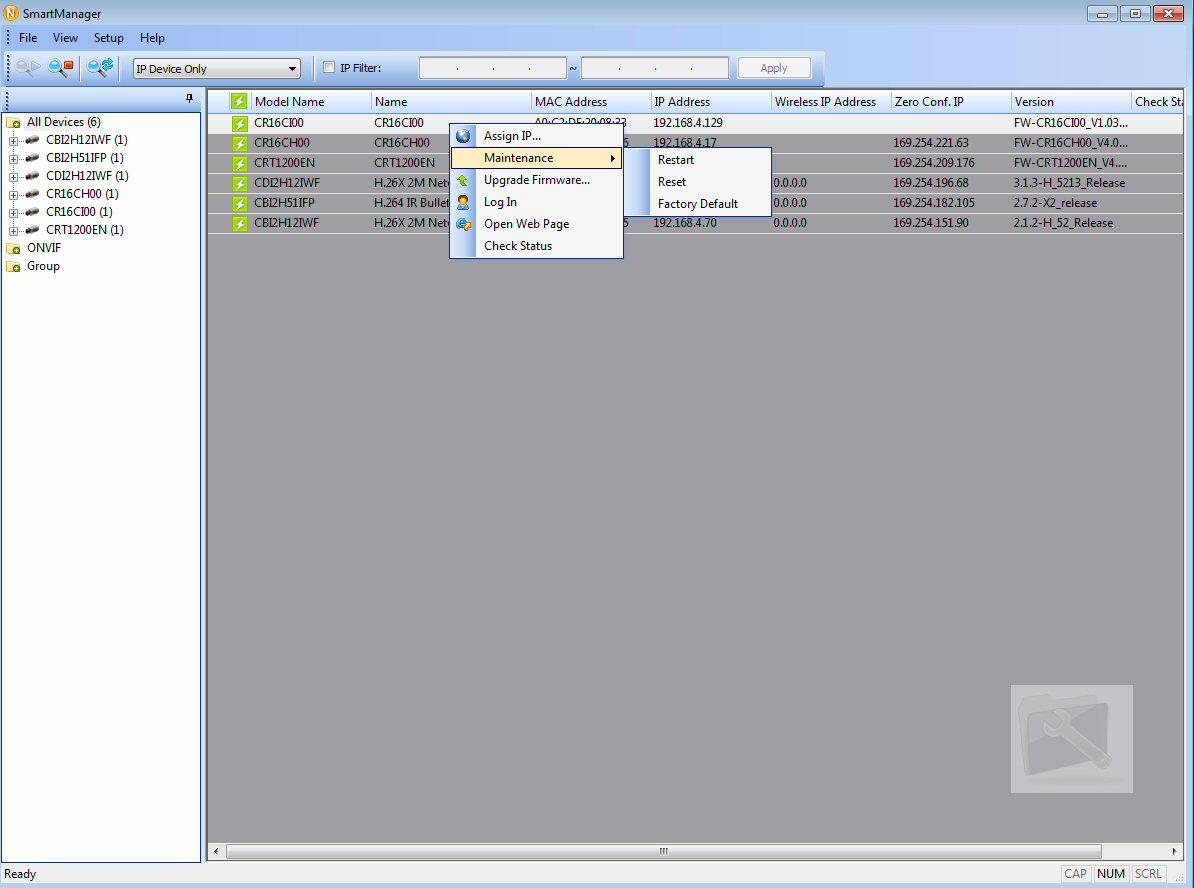The height and width of the screenshot is (888, 1194).
Task: Click the faded maintenance folder wrench image
Action: pyautogui.click(x=1071, y=739)
